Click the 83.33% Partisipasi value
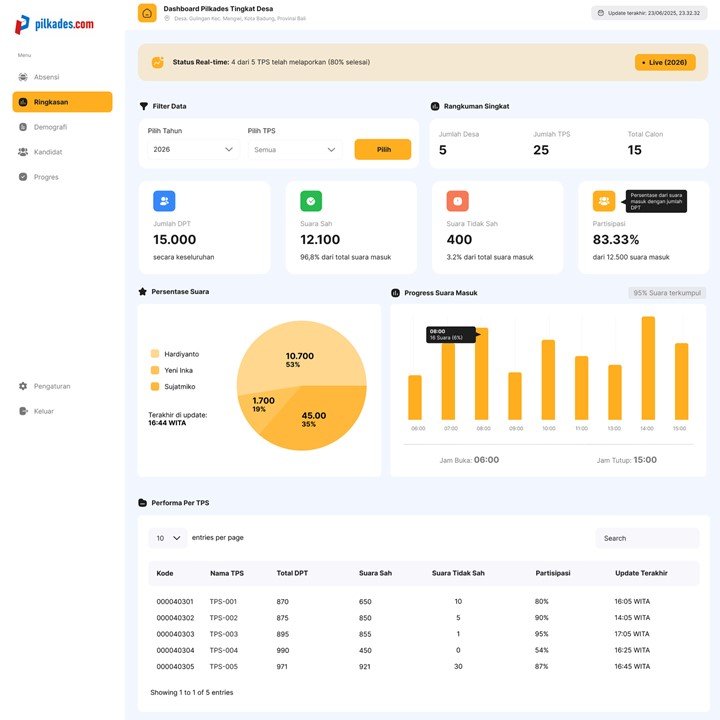The width and height of the screenshot is (720, 720). coord(616,239)
